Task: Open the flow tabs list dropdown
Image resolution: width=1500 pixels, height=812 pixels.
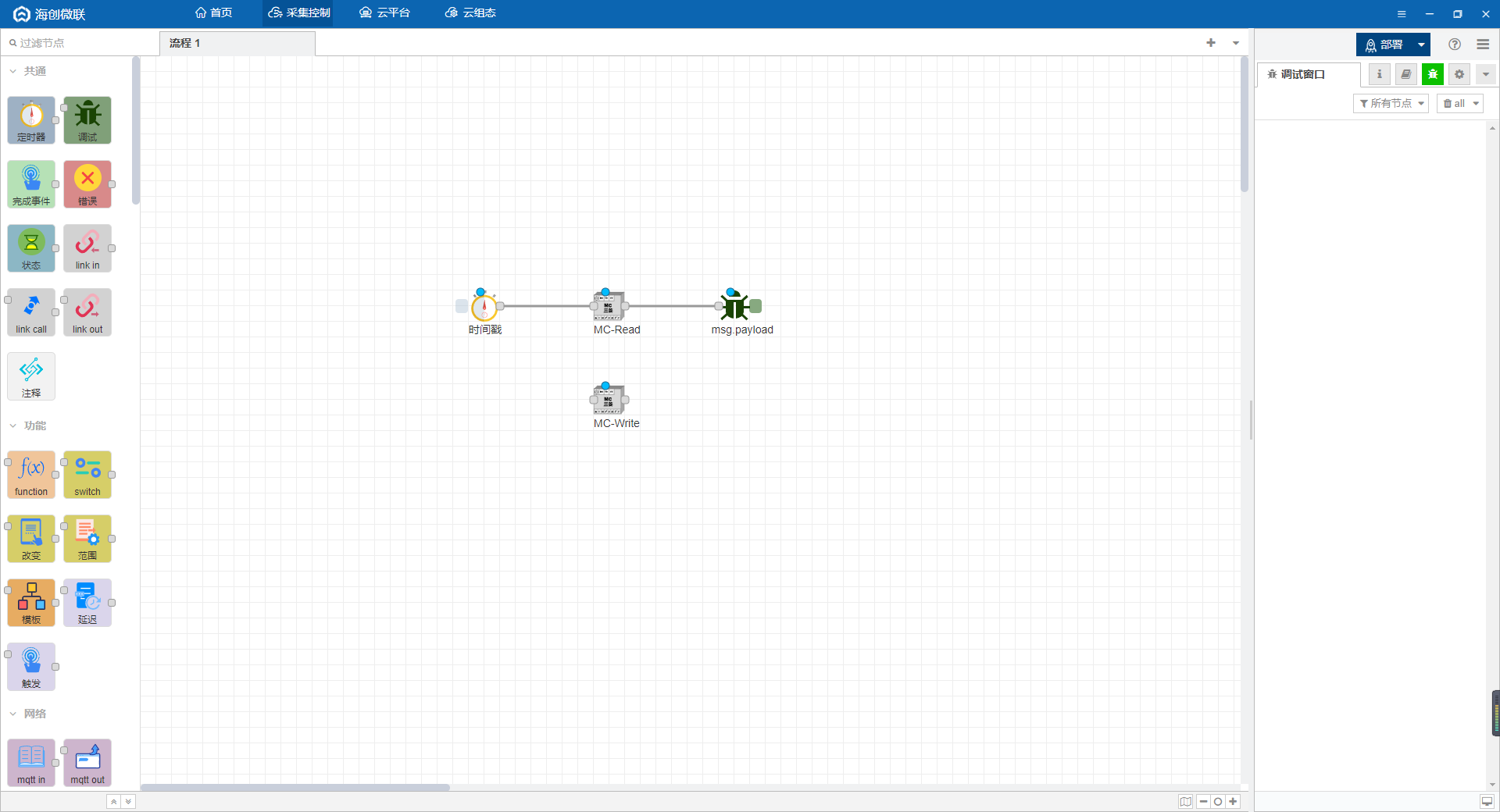Action: click(x=1236, y=43)
